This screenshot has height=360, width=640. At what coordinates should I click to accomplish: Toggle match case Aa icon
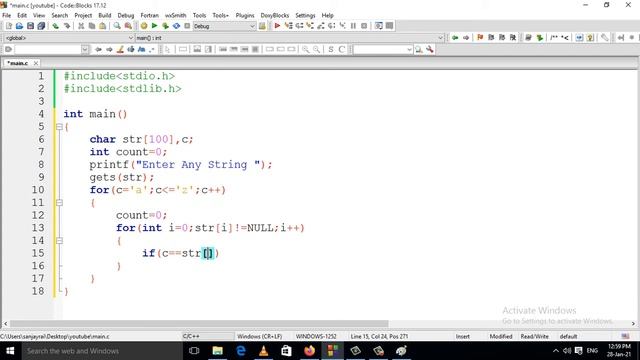pyautogui.click(x=142, y=49)
